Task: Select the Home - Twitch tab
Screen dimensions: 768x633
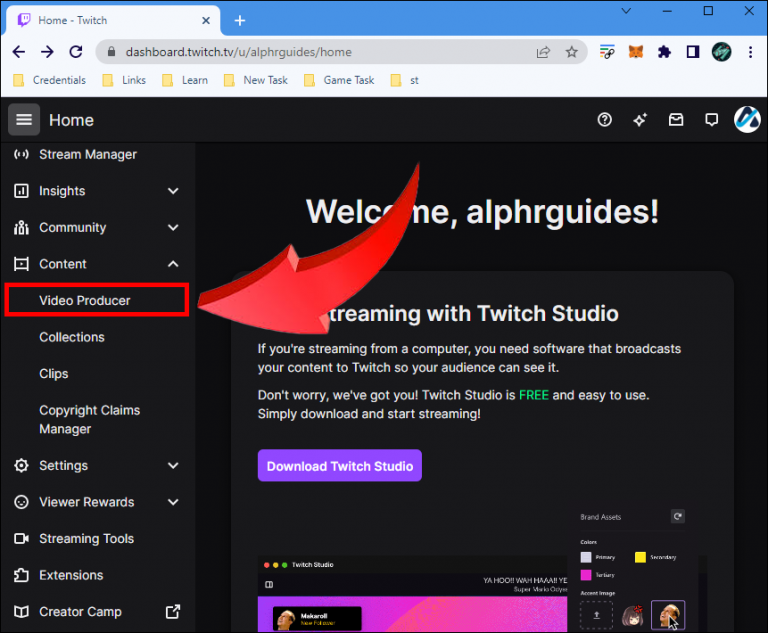Action: [113, 21]
